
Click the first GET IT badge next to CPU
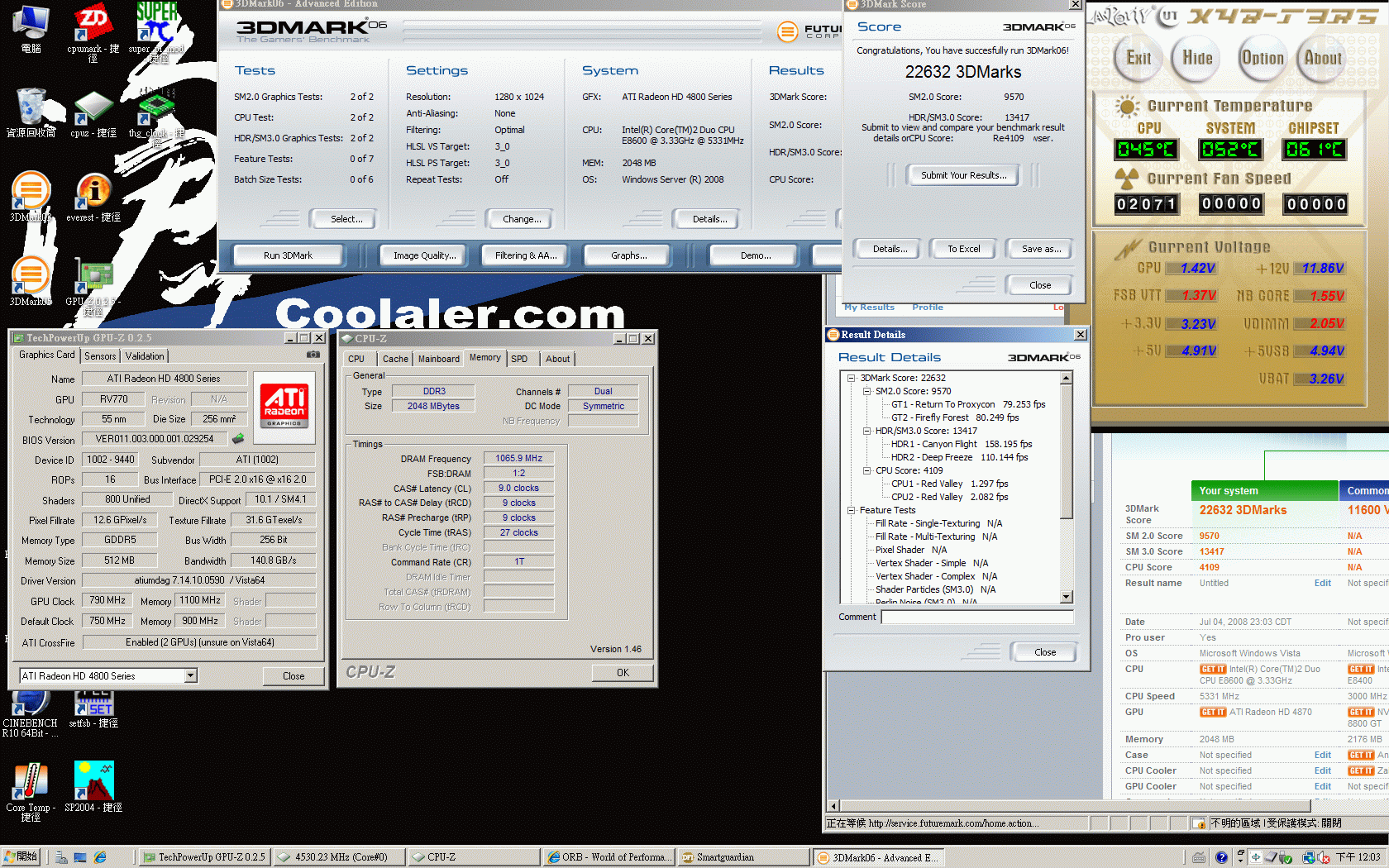pos(1213,670)
